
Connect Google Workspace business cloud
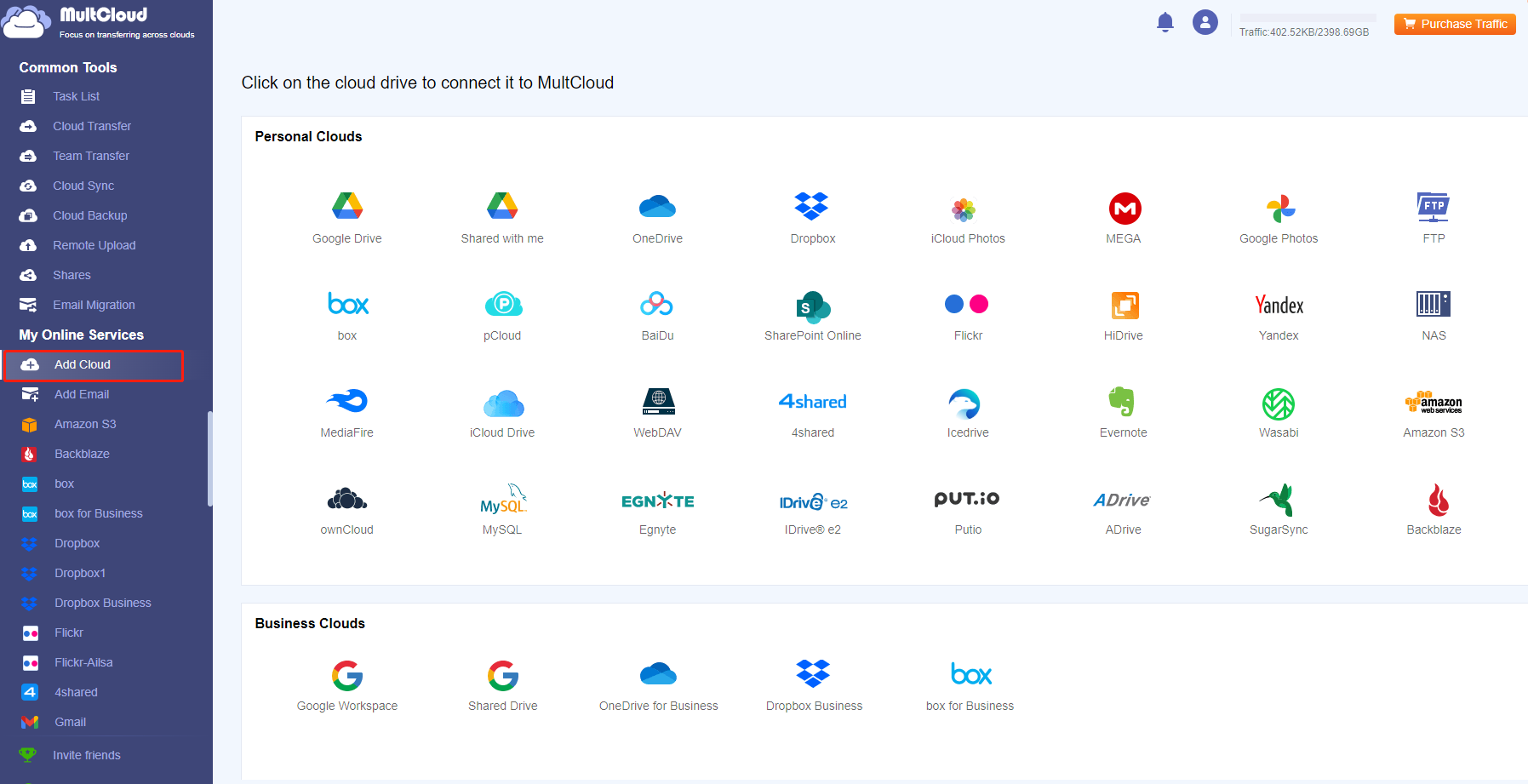(x=347, y=676)
